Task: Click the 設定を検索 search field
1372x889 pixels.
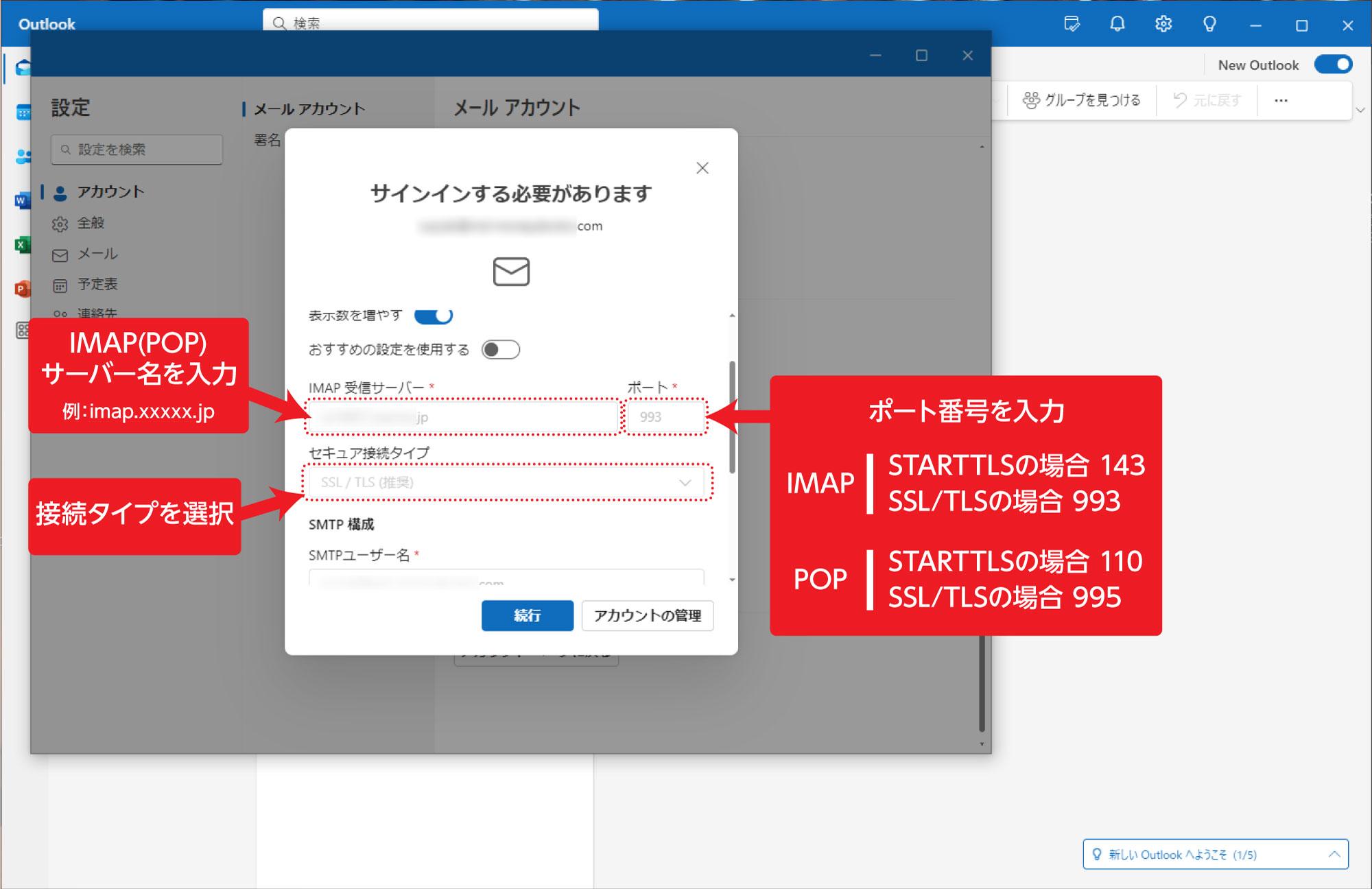Action: (x=136, y=149)
